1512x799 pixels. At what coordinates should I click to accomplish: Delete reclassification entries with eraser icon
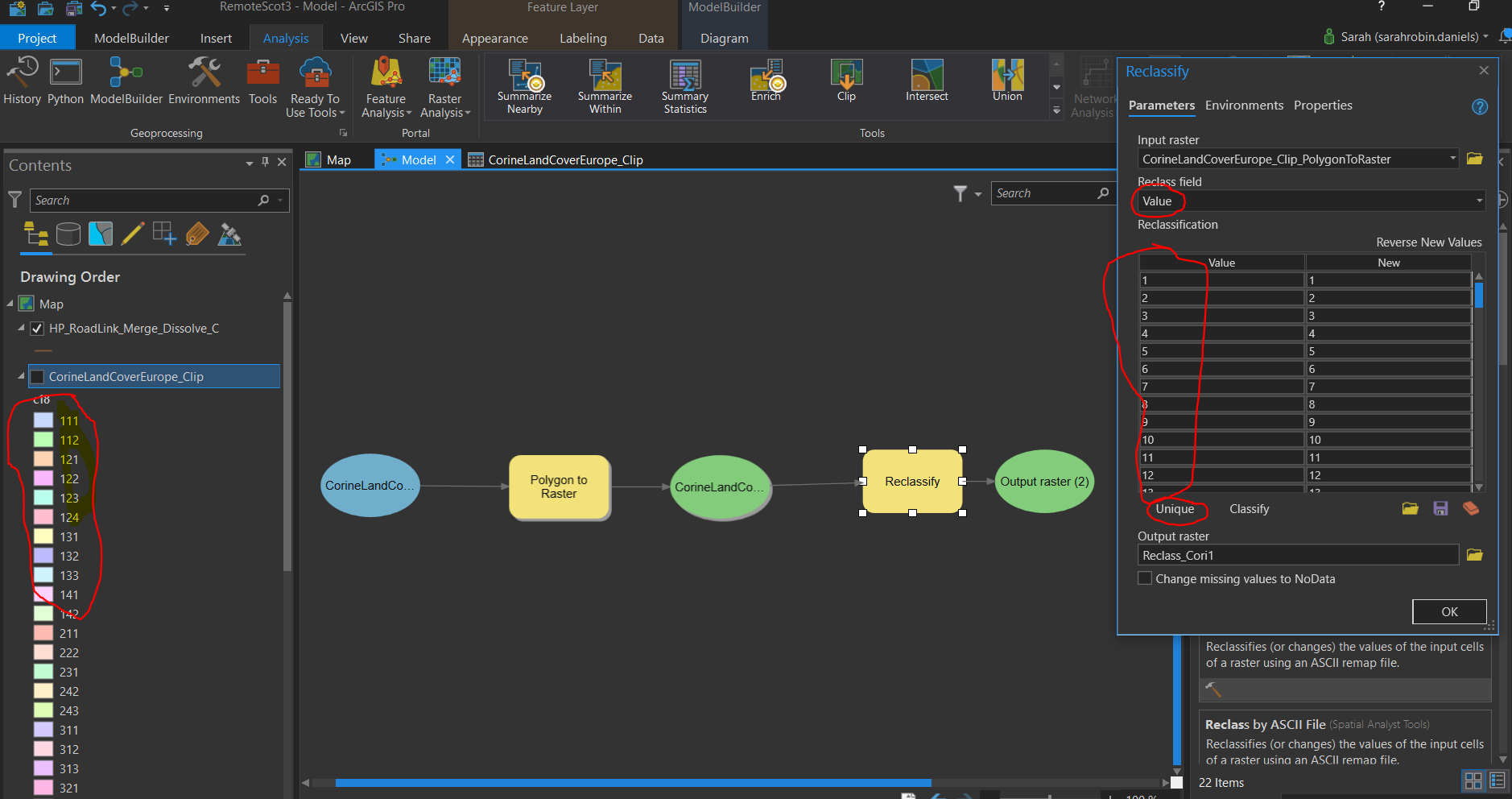(x=1471, y=508)
